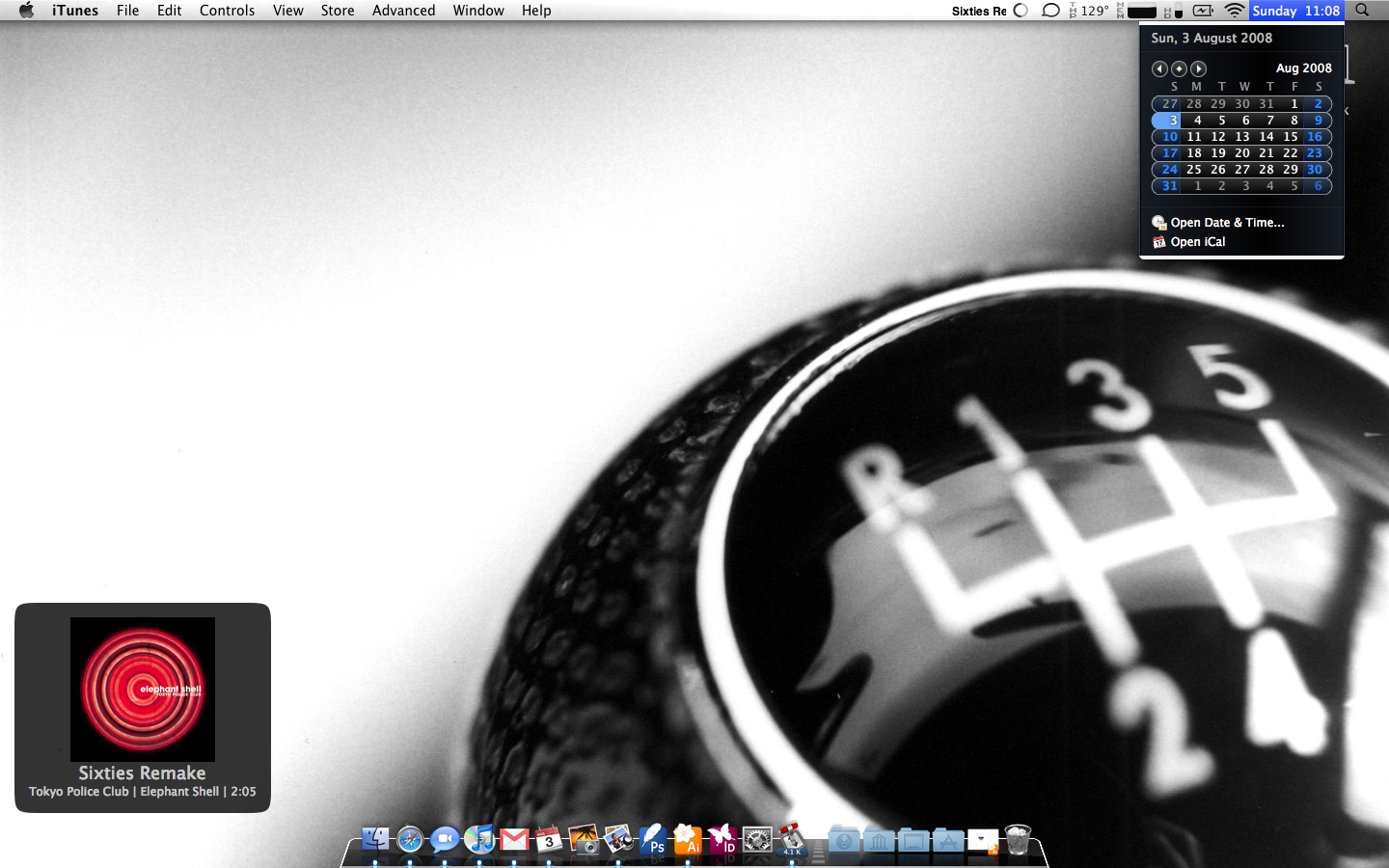Viewport: 1389px width, 868px height.
Task: Open System Preferences gear in Dock
Action: point(757,839)
